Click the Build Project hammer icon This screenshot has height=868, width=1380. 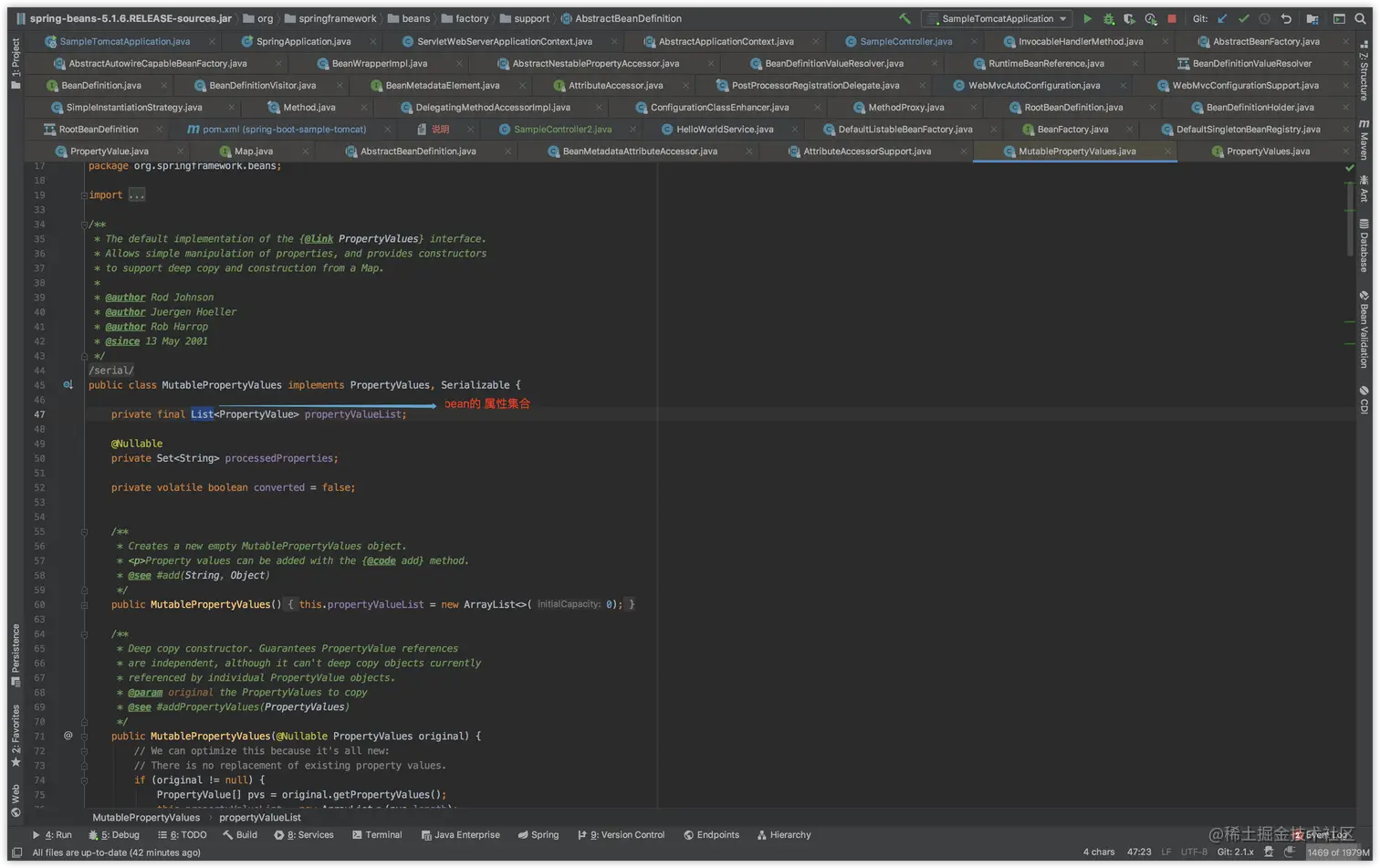click(904, 18)
